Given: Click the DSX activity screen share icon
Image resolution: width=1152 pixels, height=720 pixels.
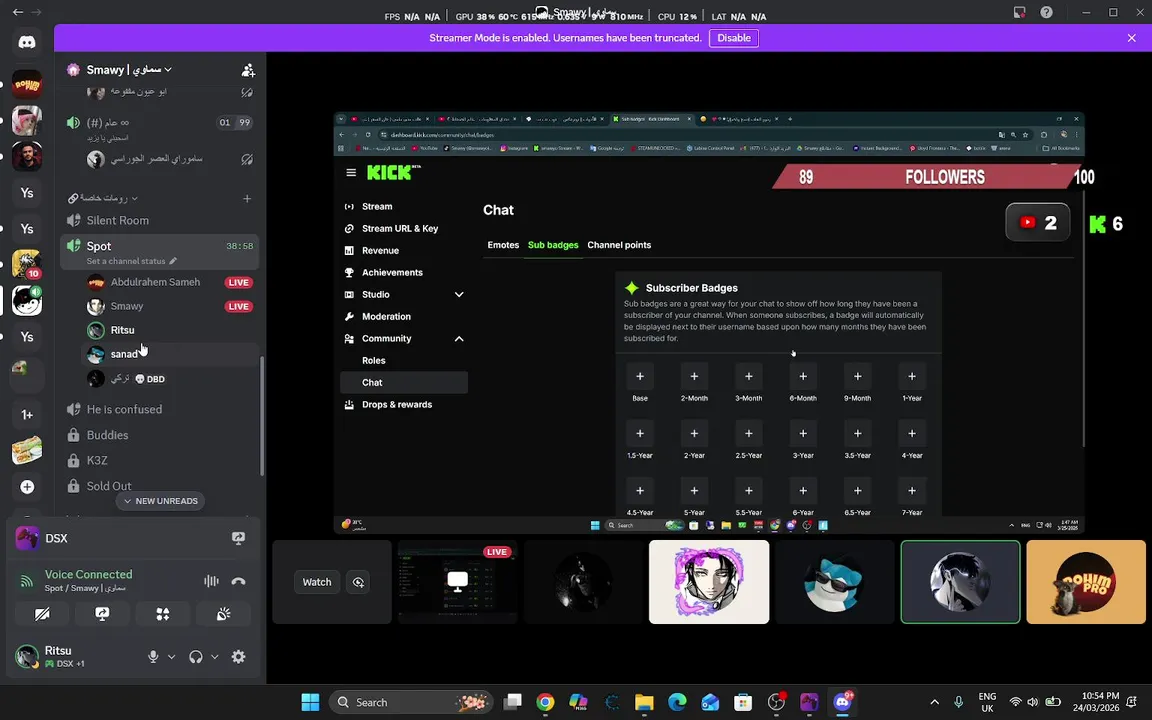Looking at the screenshot, I should [238, 539].
